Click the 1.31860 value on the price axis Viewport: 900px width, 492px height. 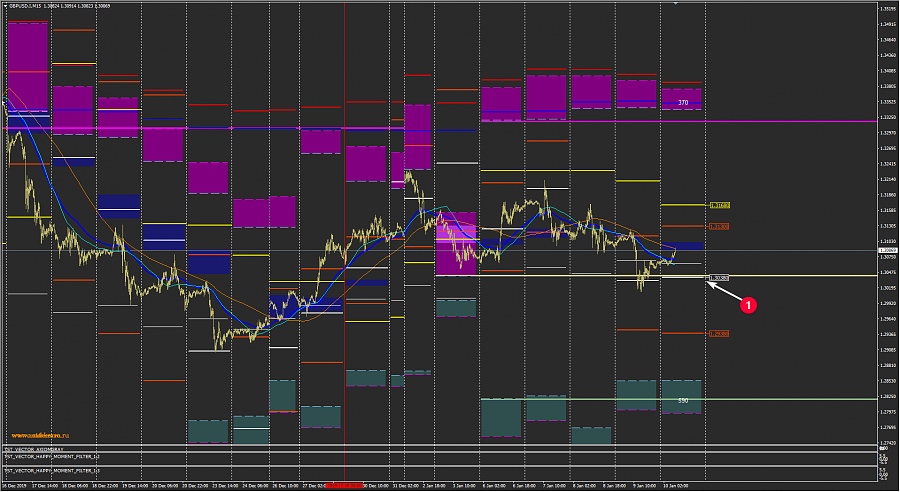[x=888, y=195]
